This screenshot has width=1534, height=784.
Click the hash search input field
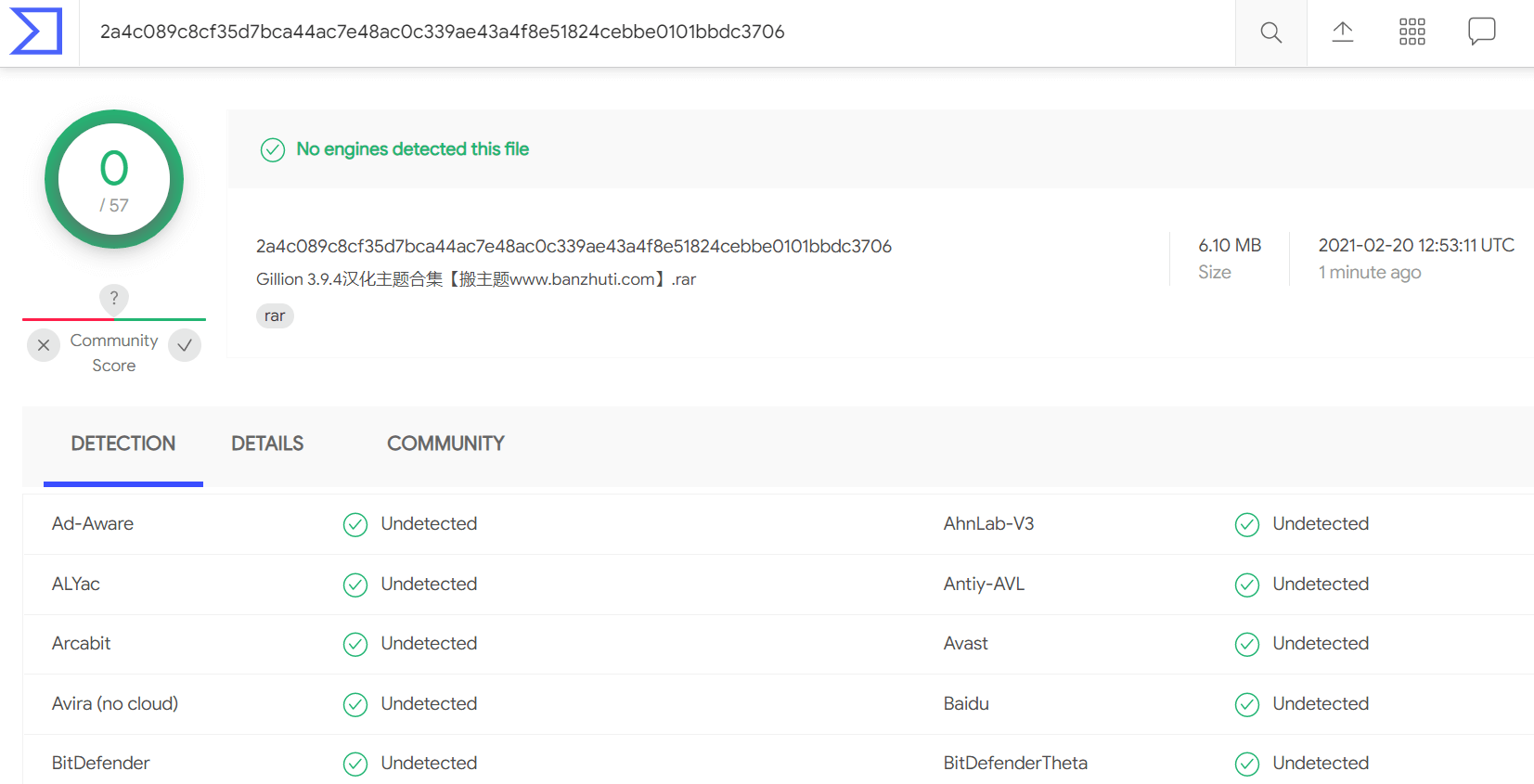click(657, 32)
